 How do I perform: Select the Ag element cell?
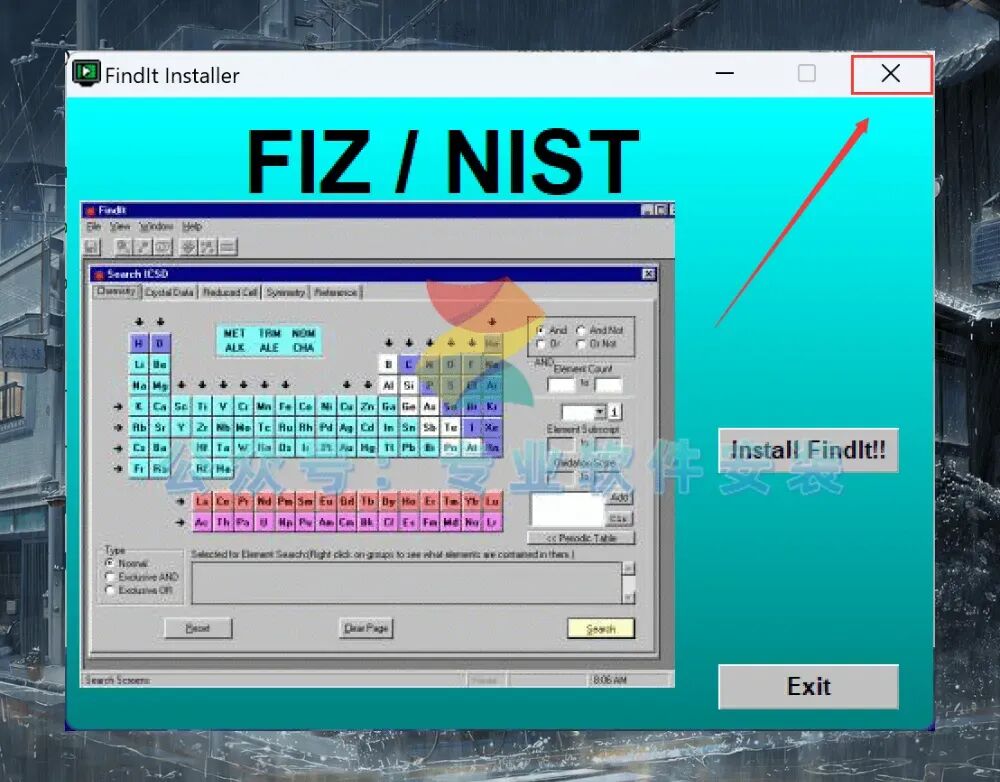click(x=347, y=427)
